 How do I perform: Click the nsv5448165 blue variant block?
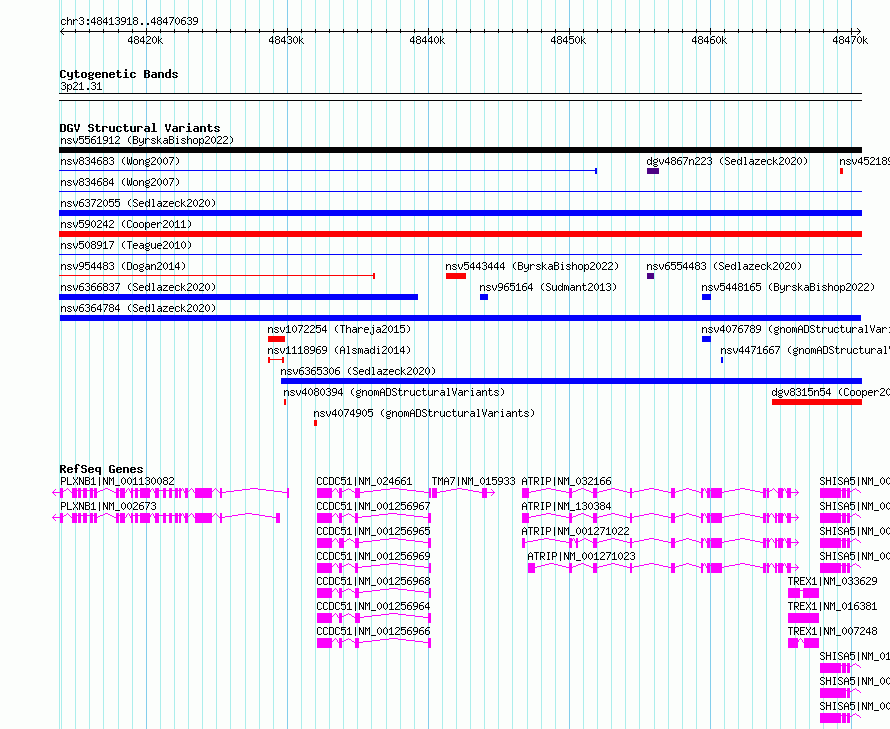coord(706,297)
